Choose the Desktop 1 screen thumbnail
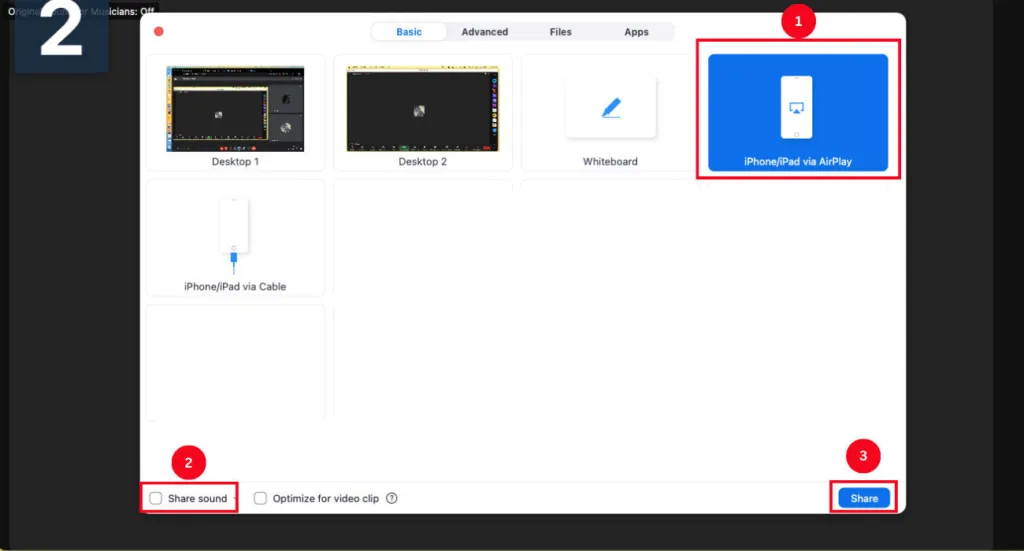The image size is (1024, 551). (x=235, y=108)
